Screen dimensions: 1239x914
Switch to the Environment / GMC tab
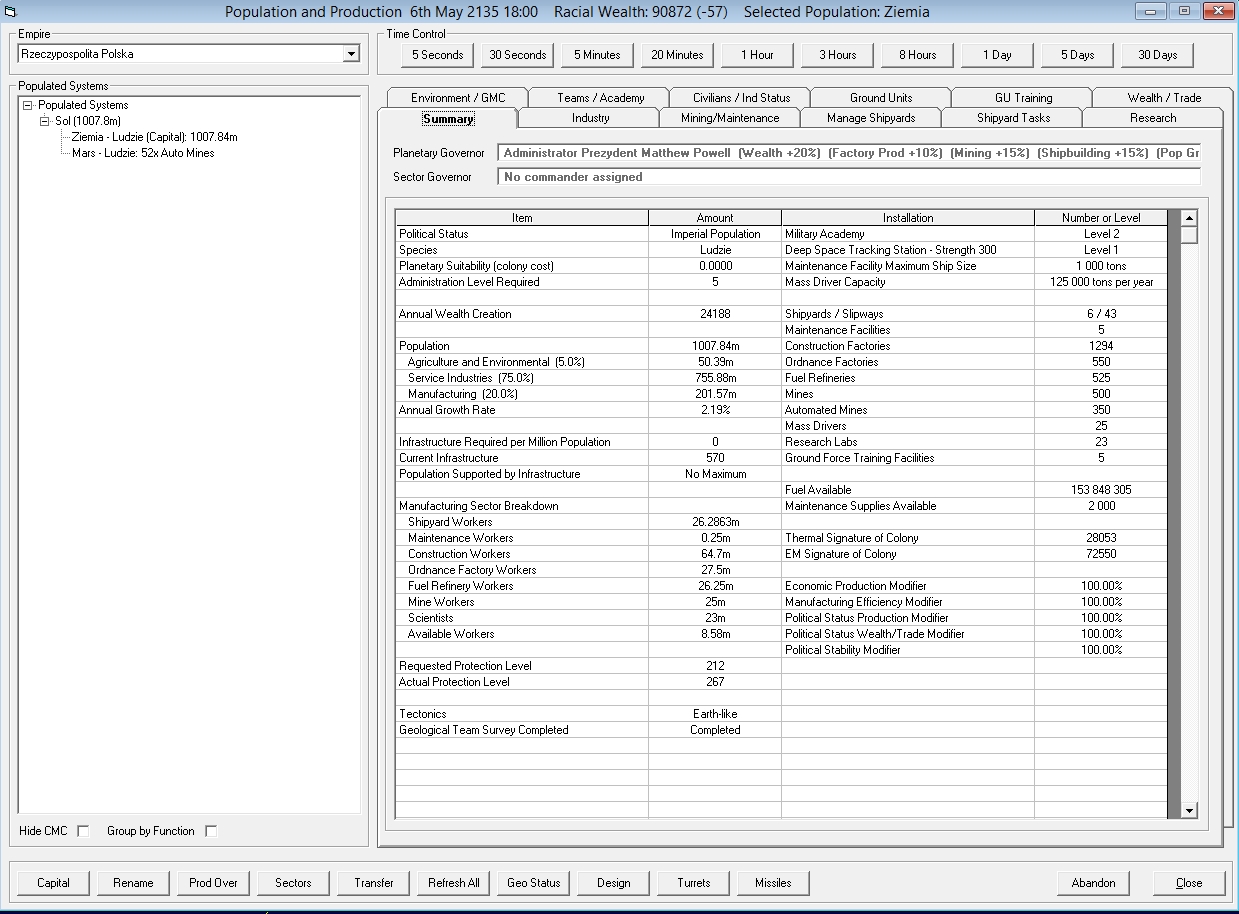coord(458,98)
